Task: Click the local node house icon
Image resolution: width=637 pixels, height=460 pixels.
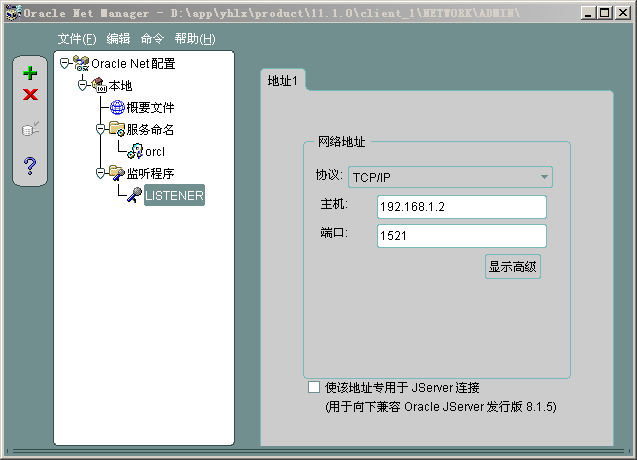Action: click(x=99, y=85)
